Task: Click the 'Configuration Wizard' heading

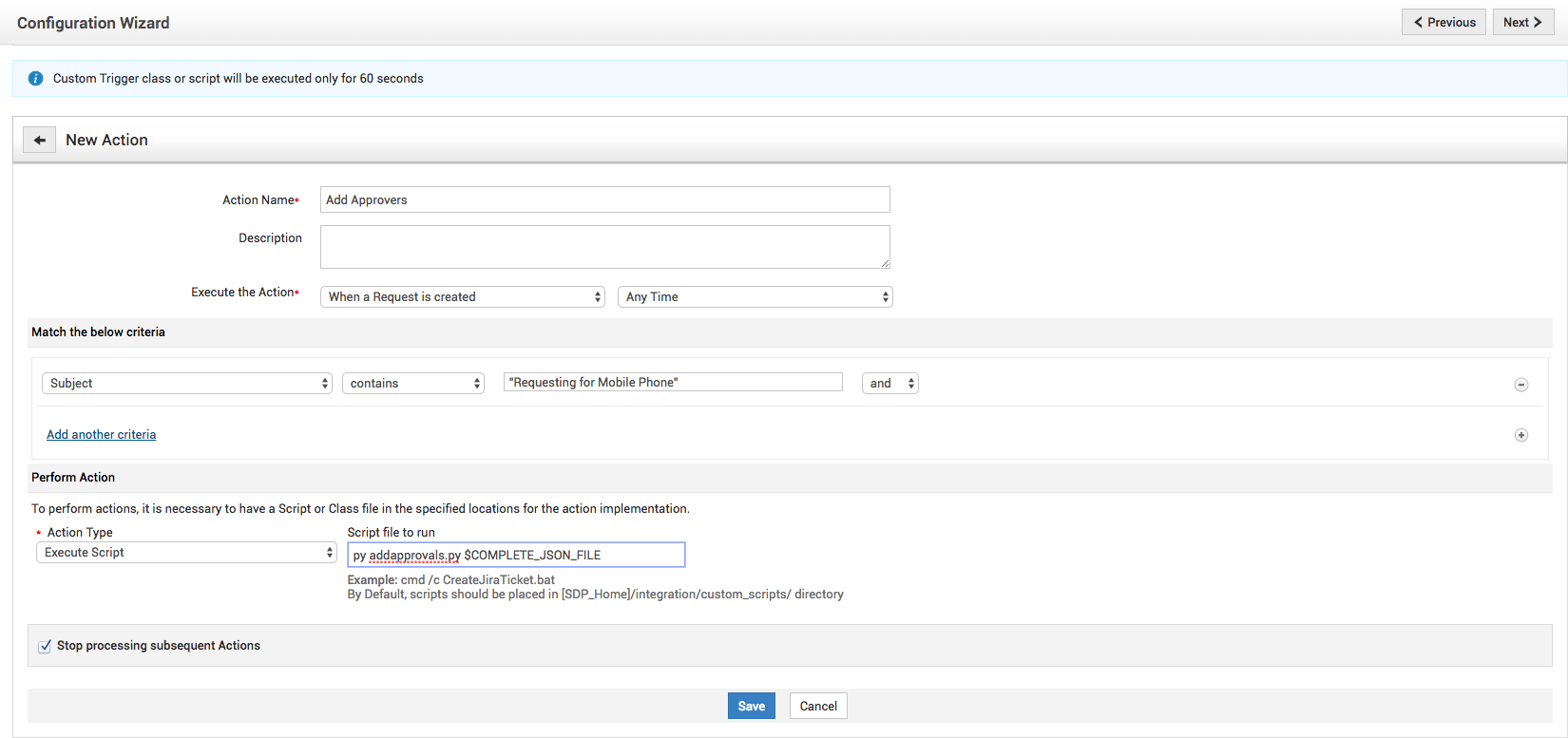Action: click(x=93, y=23)
